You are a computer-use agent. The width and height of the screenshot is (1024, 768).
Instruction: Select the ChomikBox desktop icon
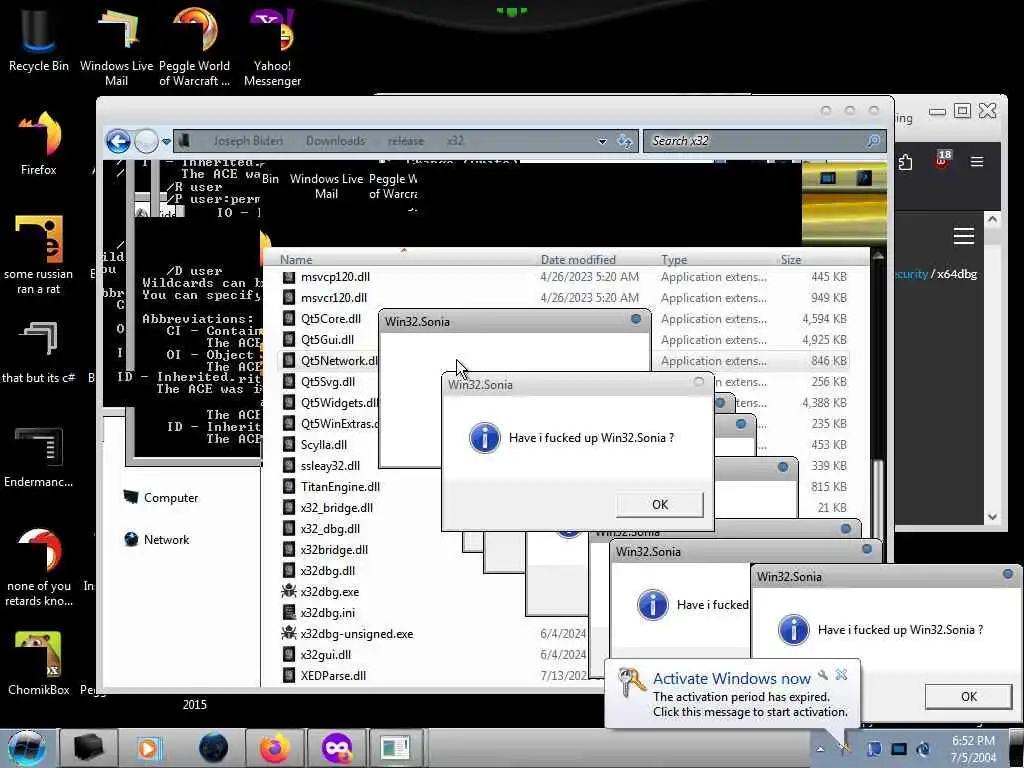point(39,662)
